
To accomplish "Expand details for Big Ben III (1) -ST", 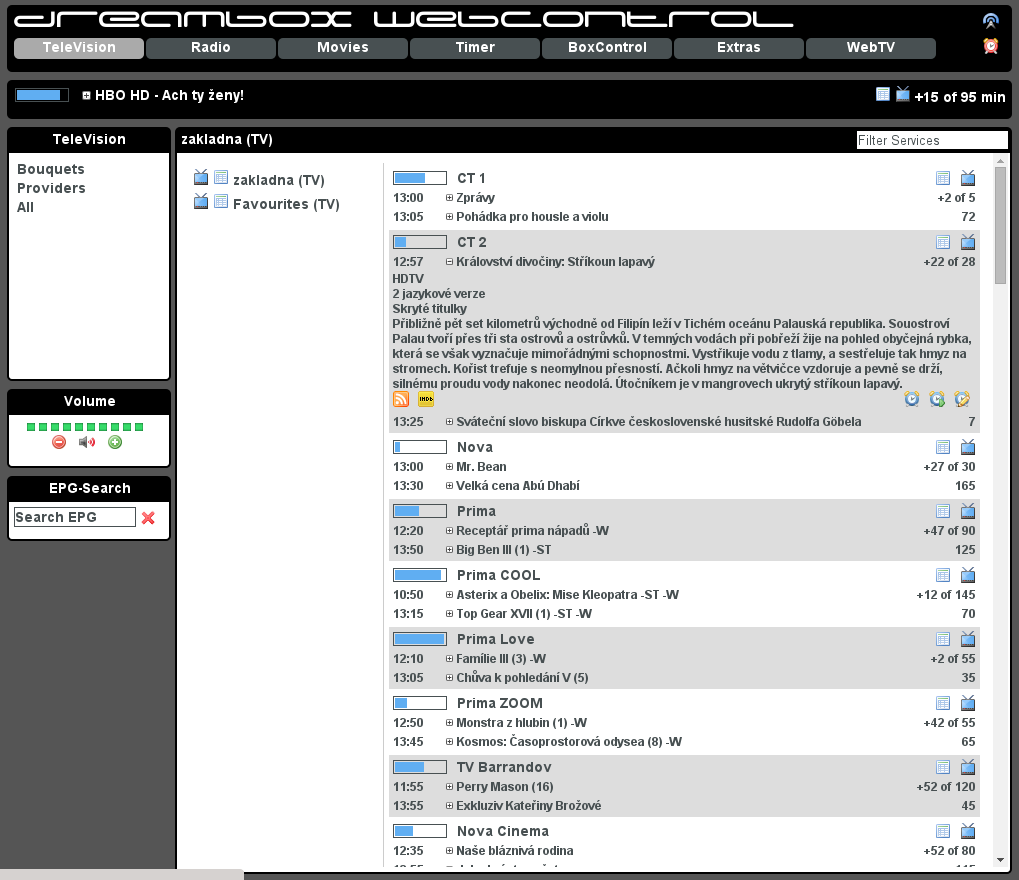I will [449, 550].
